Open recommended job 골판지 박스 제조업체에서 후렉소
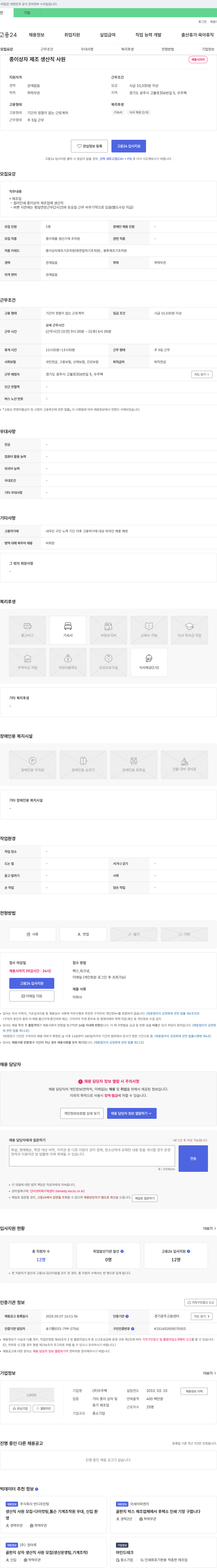 (x=158, y=1511)
